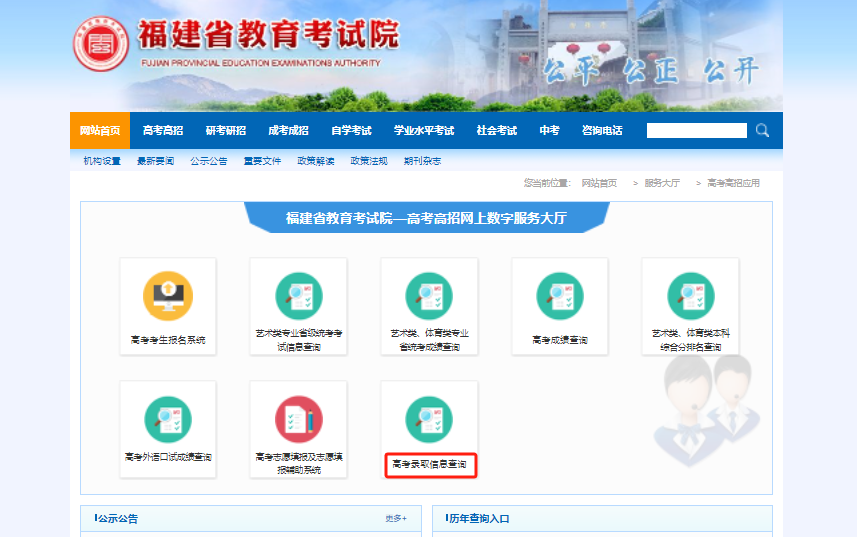Click the search magnifier icon in navbar

762,130
